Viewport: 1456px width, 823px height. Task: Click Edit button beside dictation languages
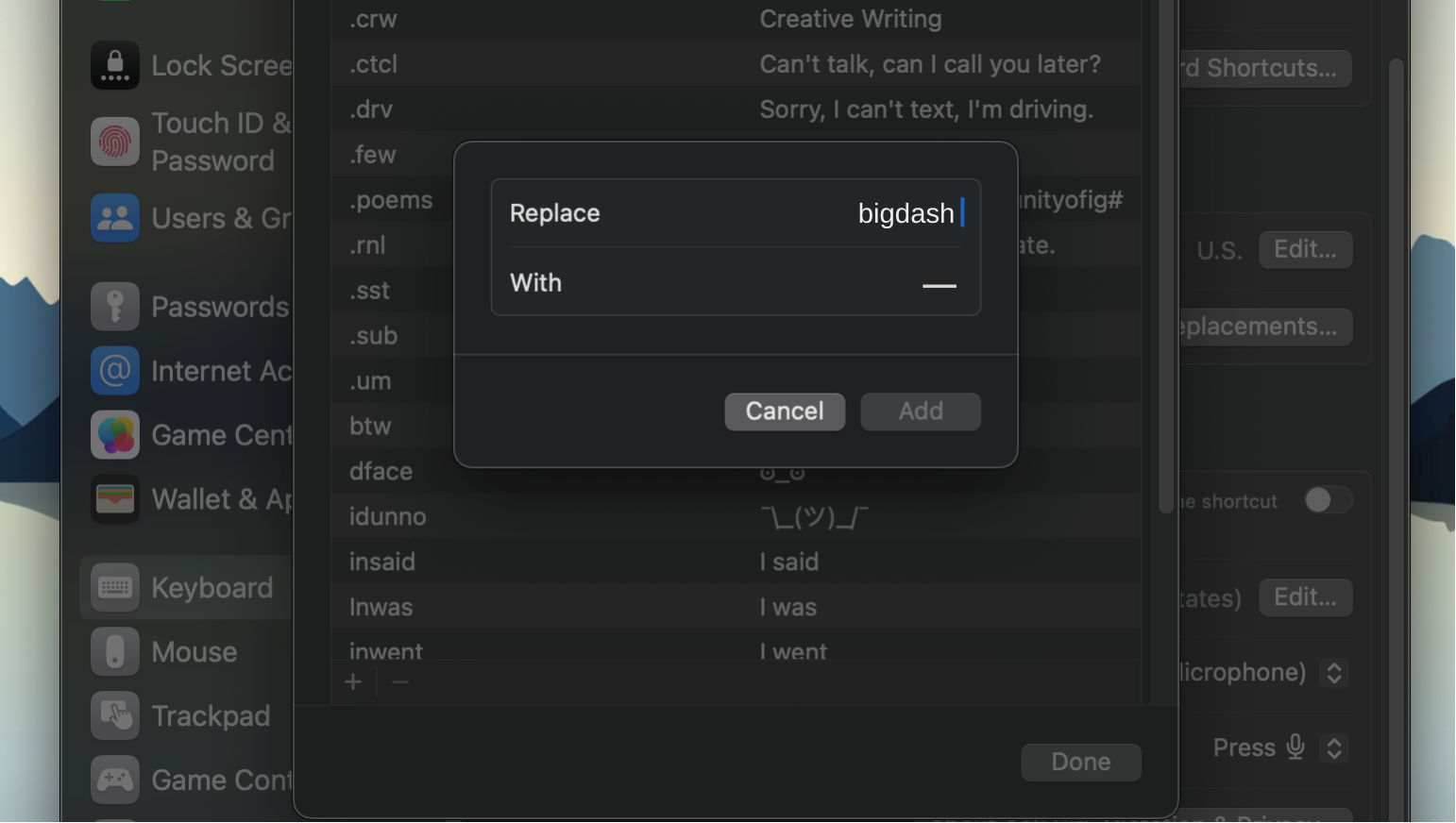(1306, 597)
